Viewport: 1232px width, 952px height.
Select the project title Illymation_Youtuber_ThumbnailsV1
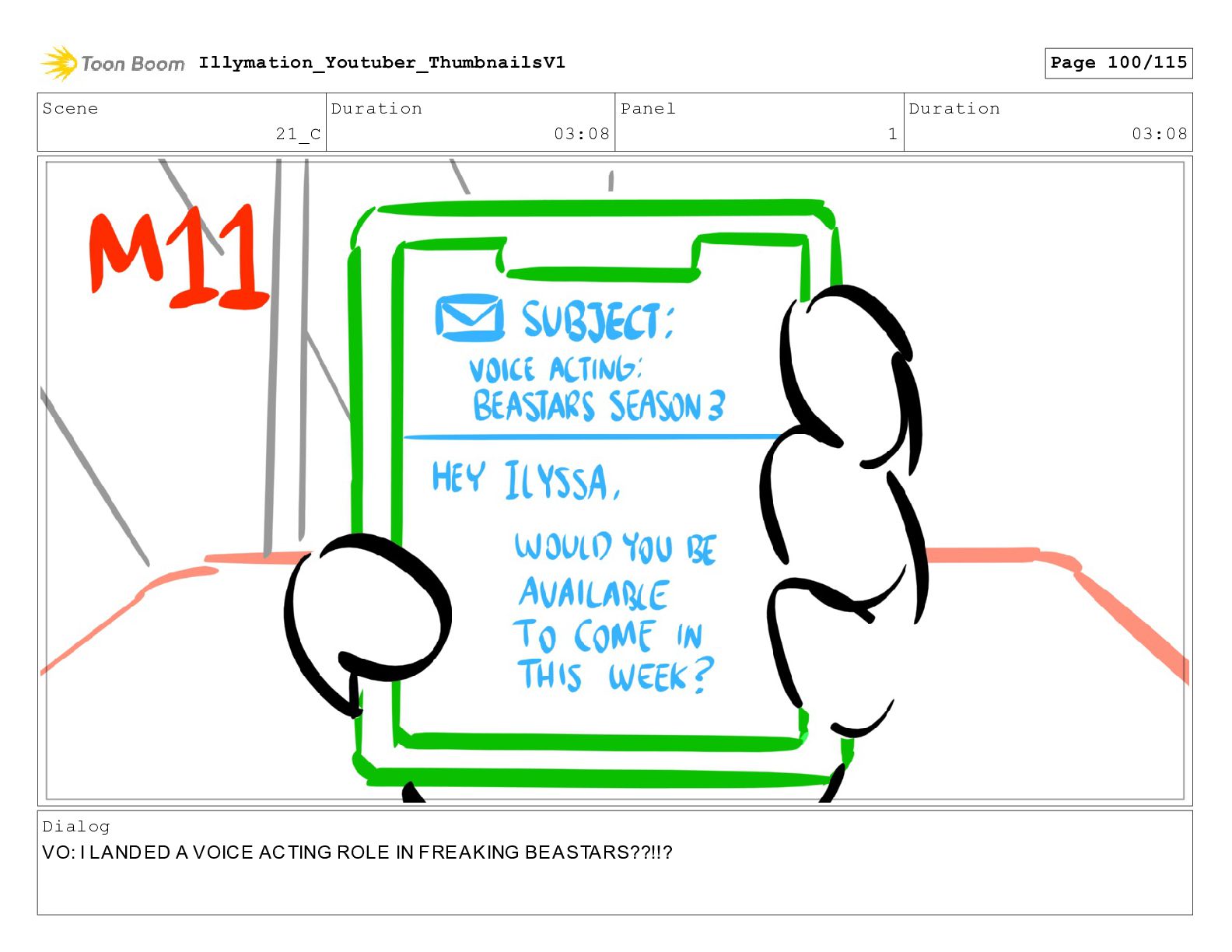point(382,62)
